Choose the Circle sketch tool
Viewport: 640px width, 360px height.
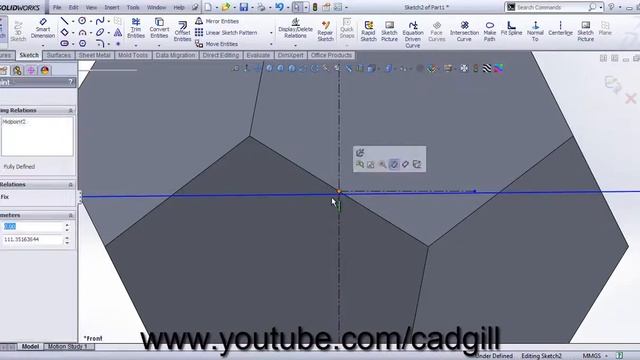[82, 21]
